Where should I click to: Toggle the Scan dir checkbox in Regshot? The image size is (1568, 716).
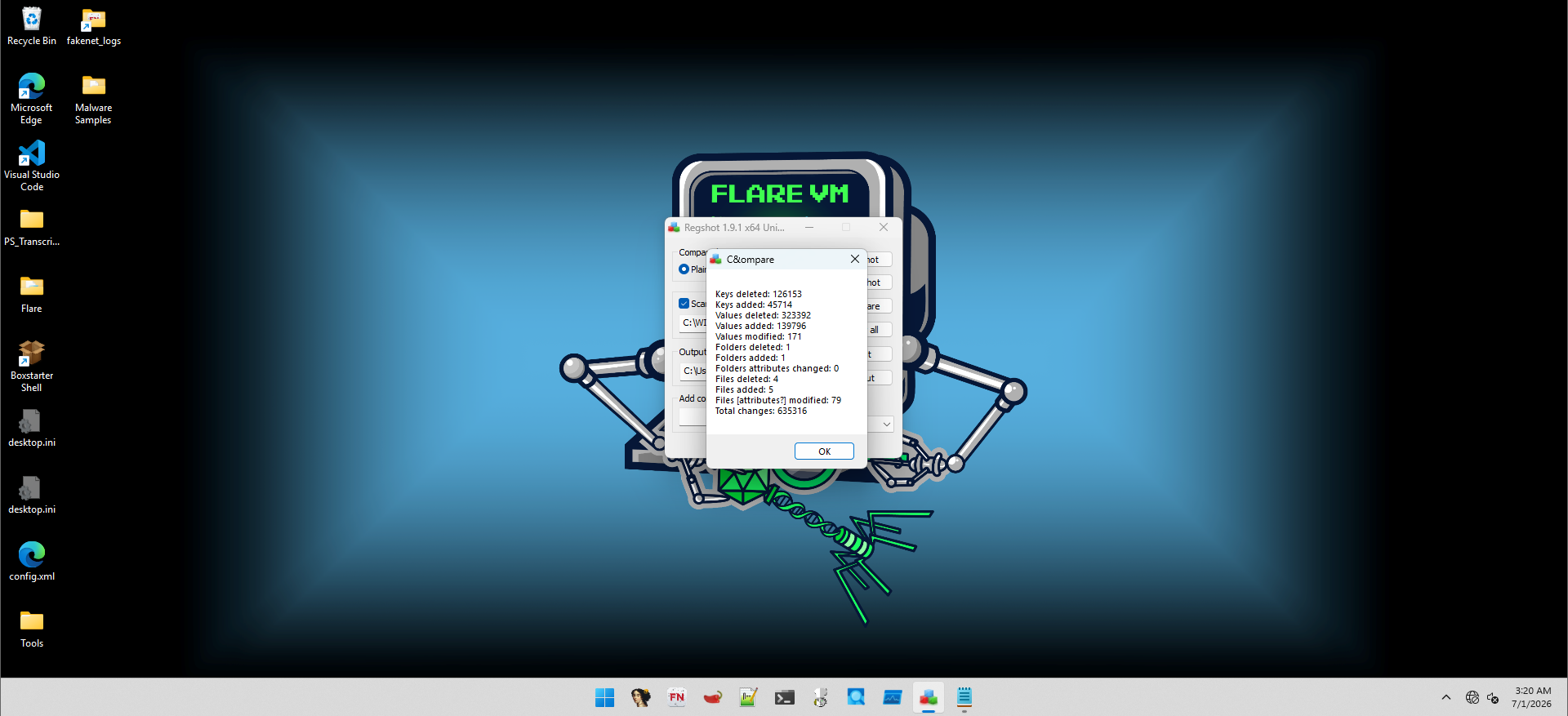coord(684,304)
